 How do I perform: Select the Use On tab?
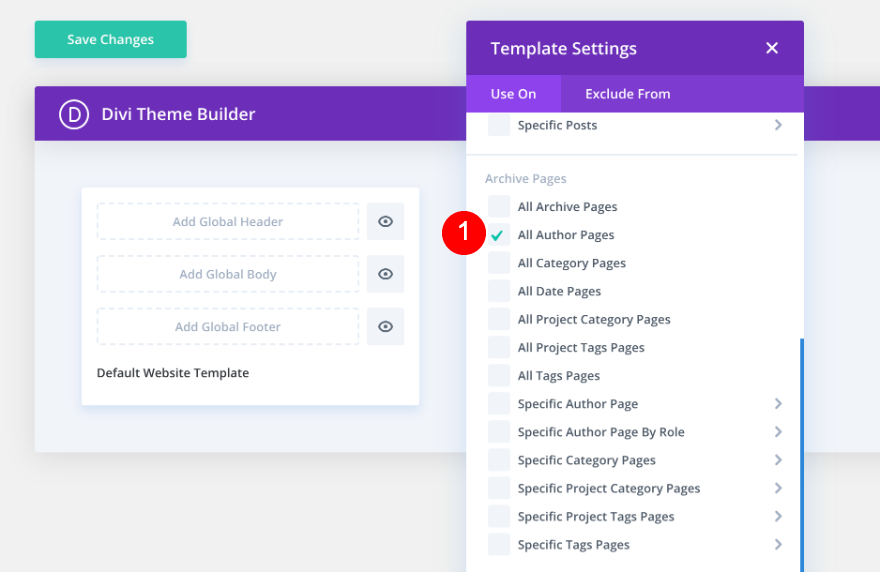tap(513, 94)
